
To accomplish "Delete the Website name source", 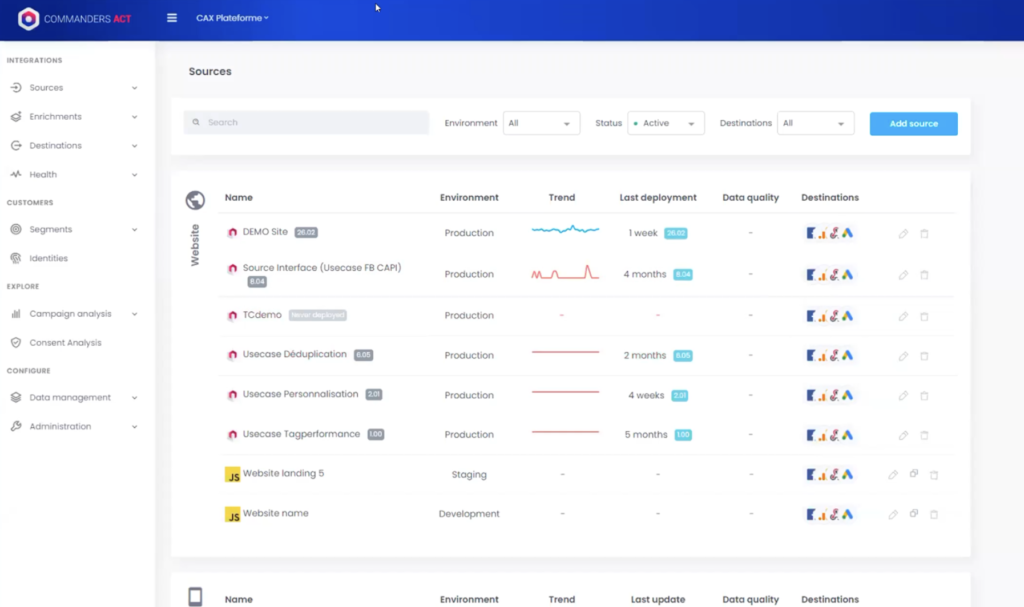I will (934, 515).
